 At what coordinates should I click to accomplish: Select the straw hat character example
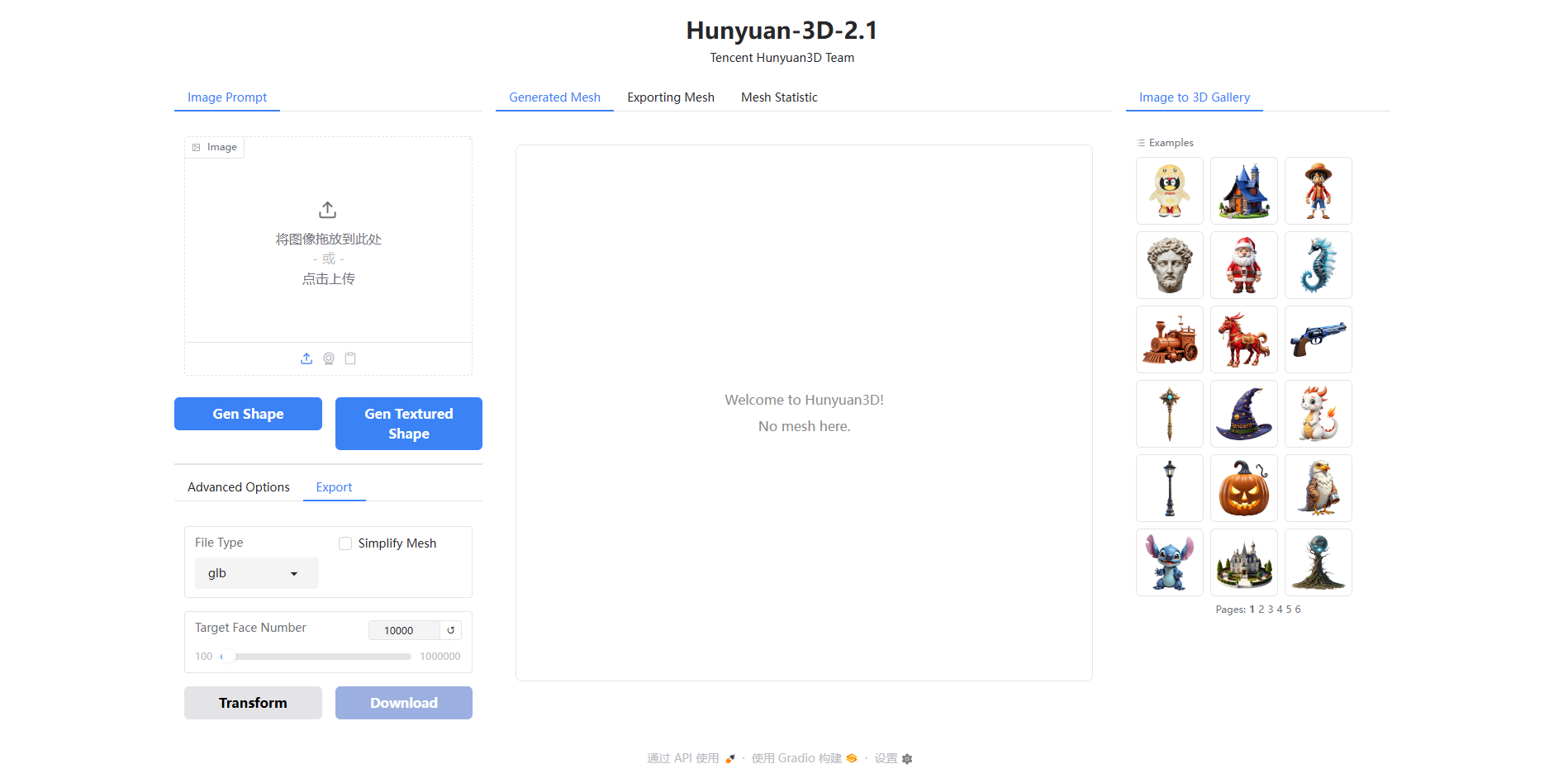[1319, 191]
